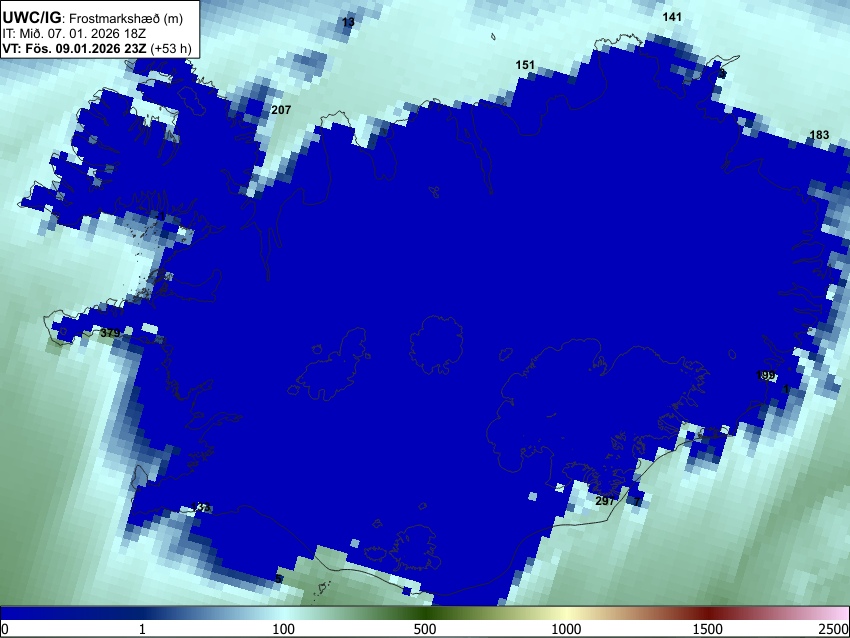Viewport: 850px width, 638px height.
Task: Pick the dark green section of the colour scale
Action: [x=424, y=613]
